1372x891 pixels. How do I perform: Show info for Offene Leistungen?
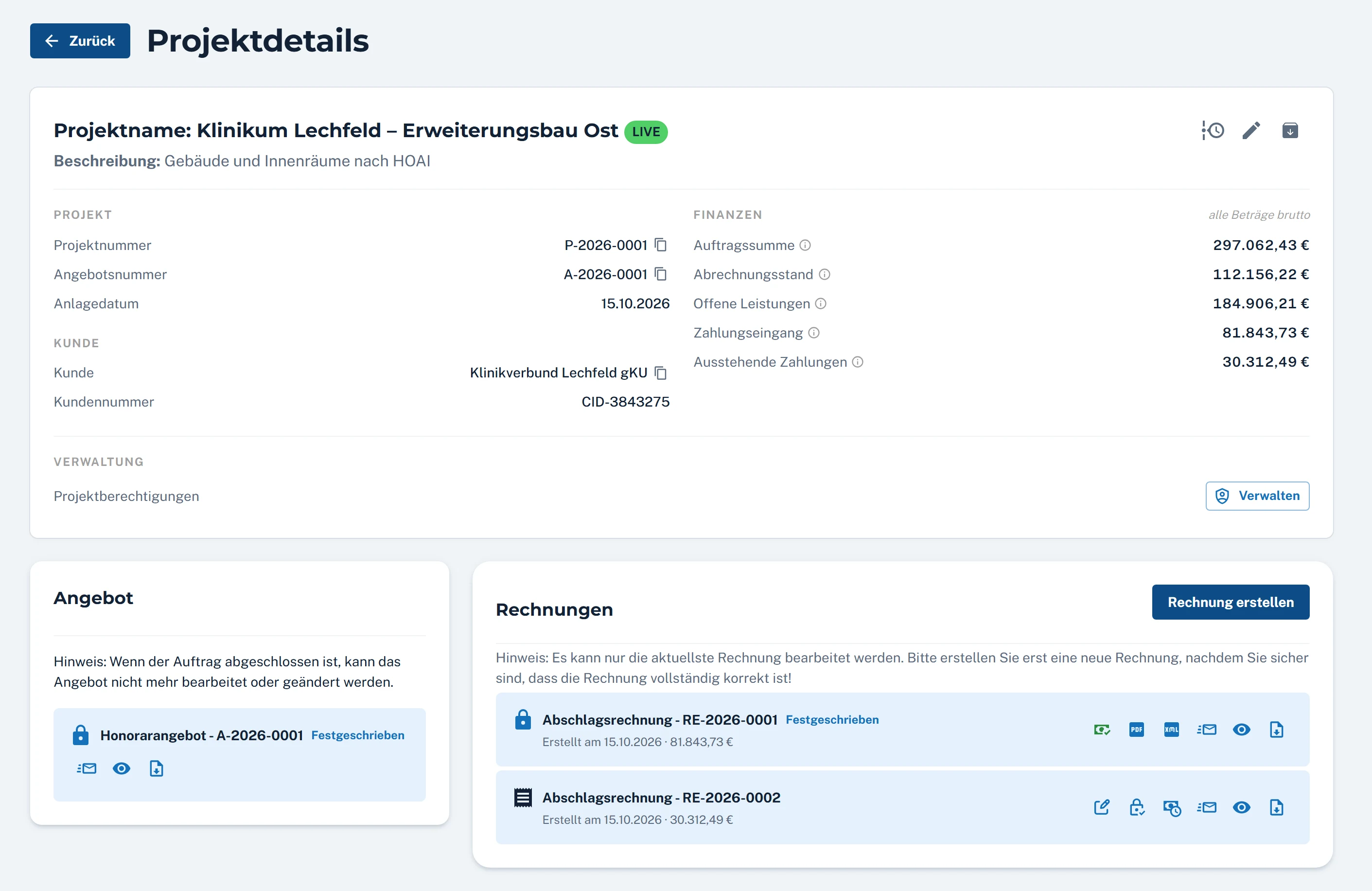click(x=820, y=303)
